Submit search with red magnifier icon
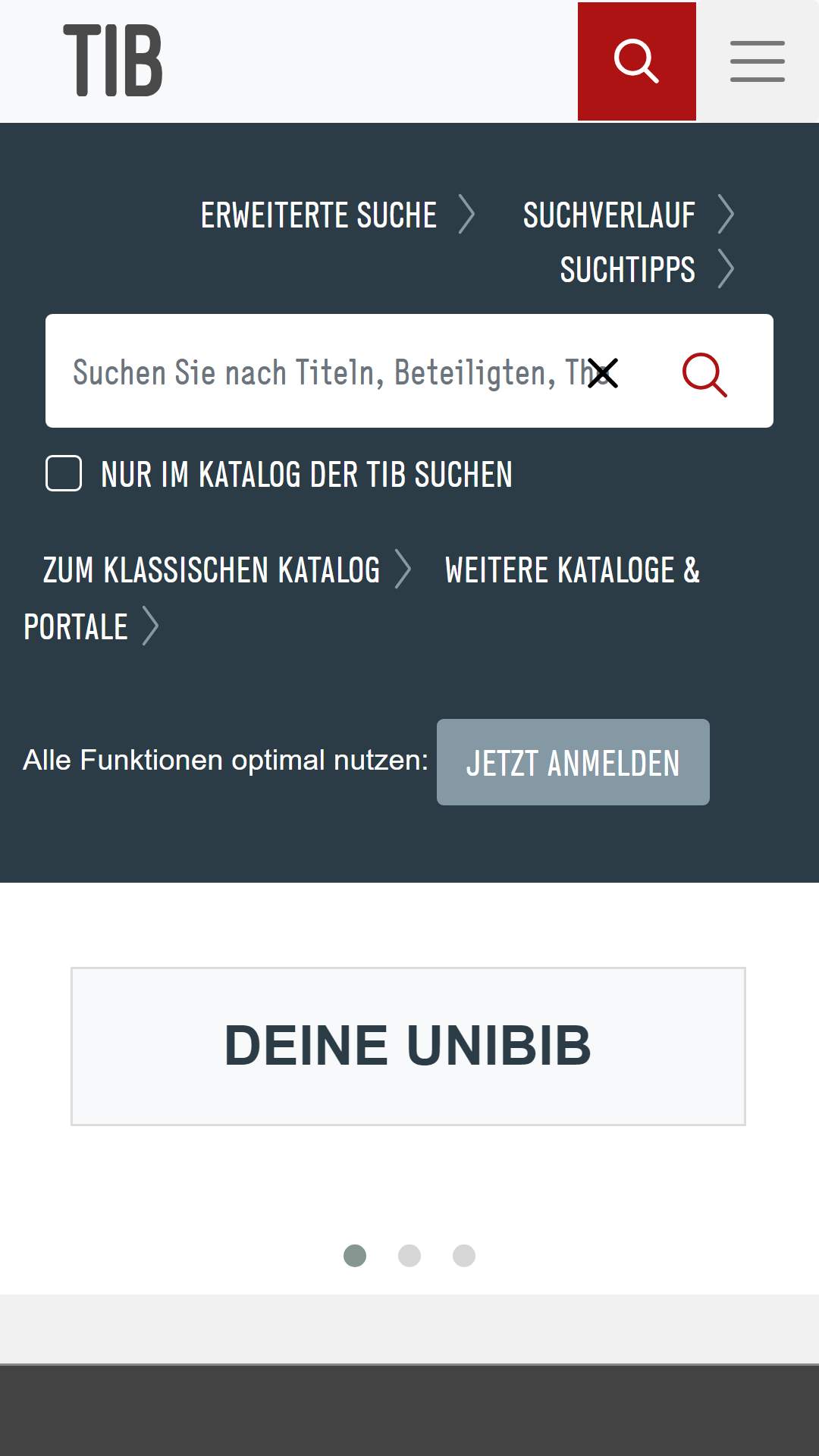The height and width of the screenshot is (1456, 819). click(704, 374)
